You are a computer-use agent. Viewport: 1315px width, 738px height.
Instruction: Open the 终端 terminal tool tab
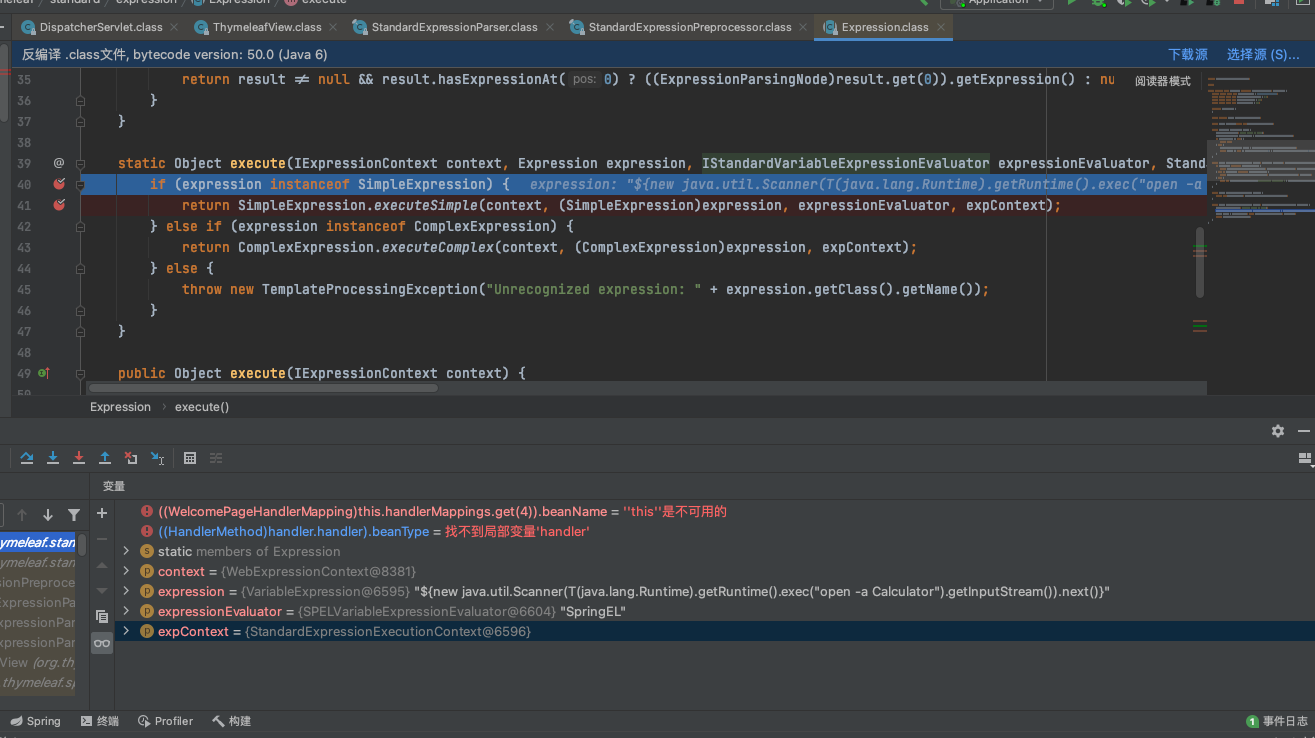pyautogui.click(x=99, y=721)
